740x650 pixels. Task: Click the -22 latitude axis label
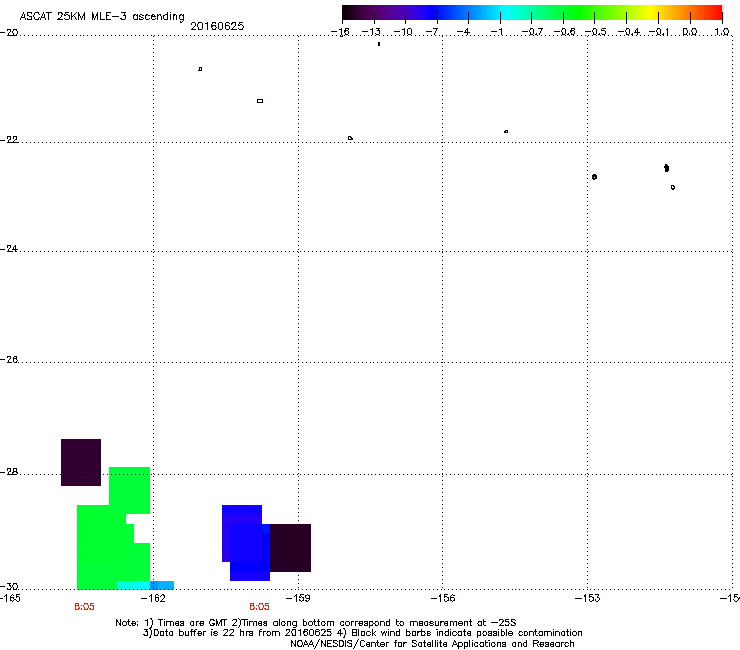pyautogui.click(x=9, y=140)
